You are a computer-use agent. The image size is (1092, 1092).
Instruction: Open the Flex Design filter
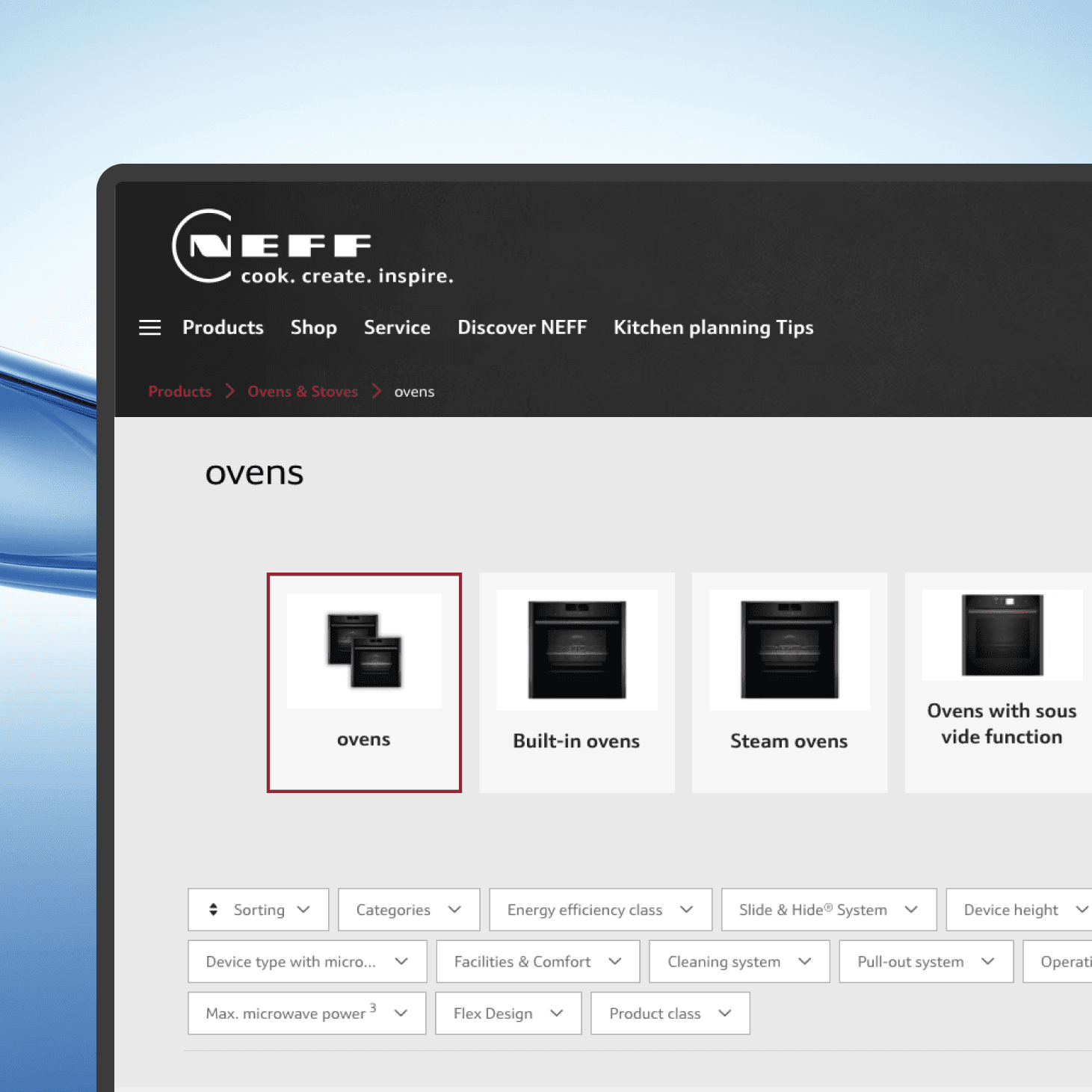(508, 1014)
